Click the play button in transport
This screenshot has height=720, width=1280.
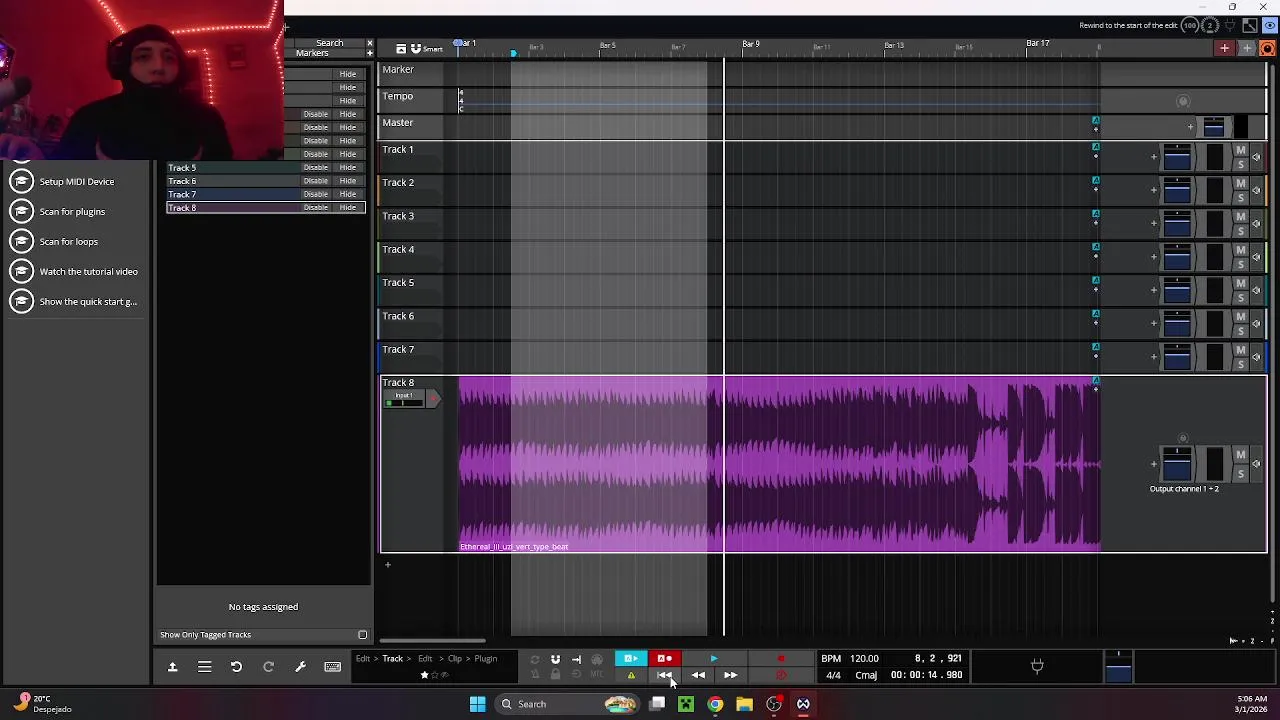[713, 659]
